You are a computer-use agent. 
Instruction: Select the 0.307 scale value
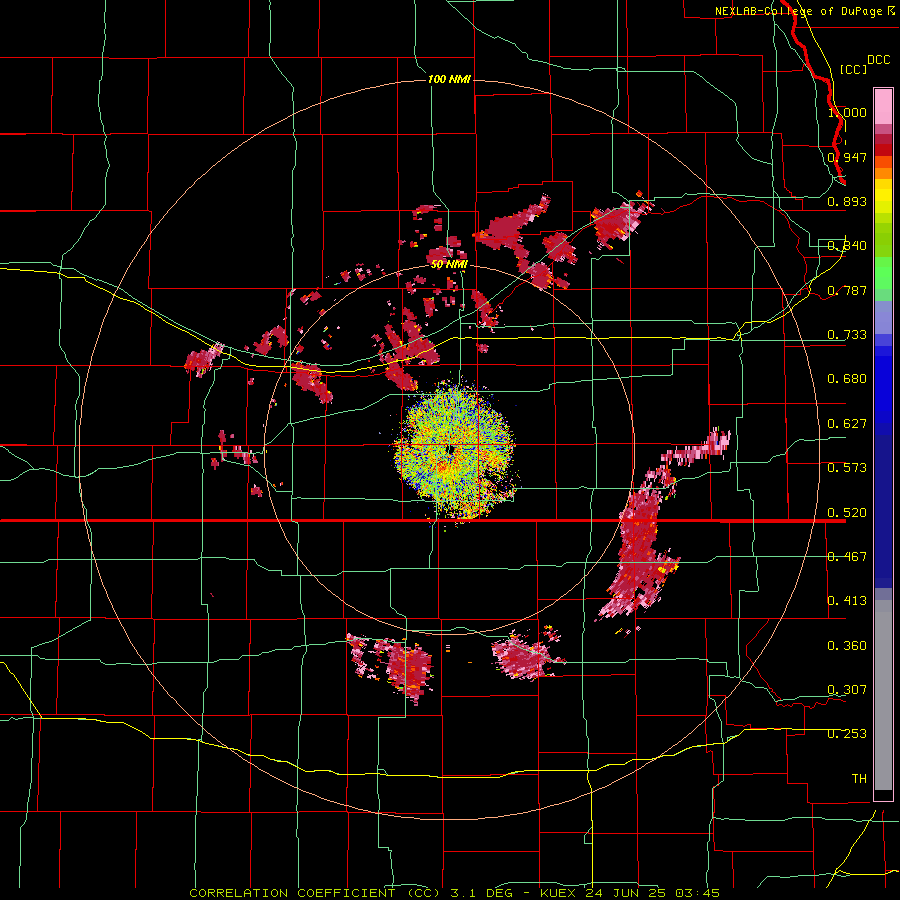847,690
